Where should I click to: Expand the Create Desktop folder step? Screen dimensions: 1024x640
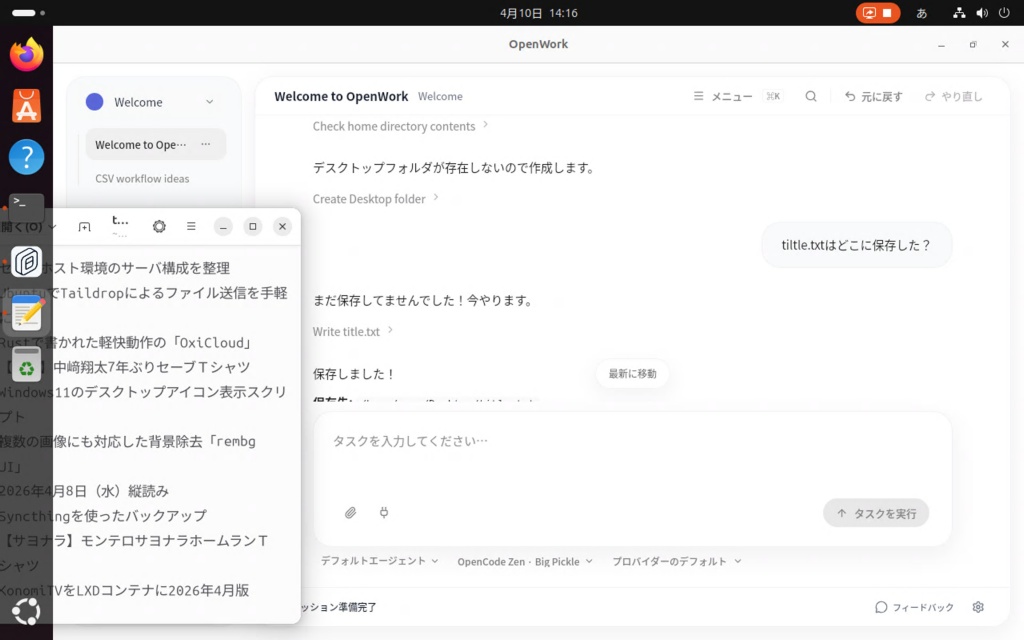coord(375,199)
